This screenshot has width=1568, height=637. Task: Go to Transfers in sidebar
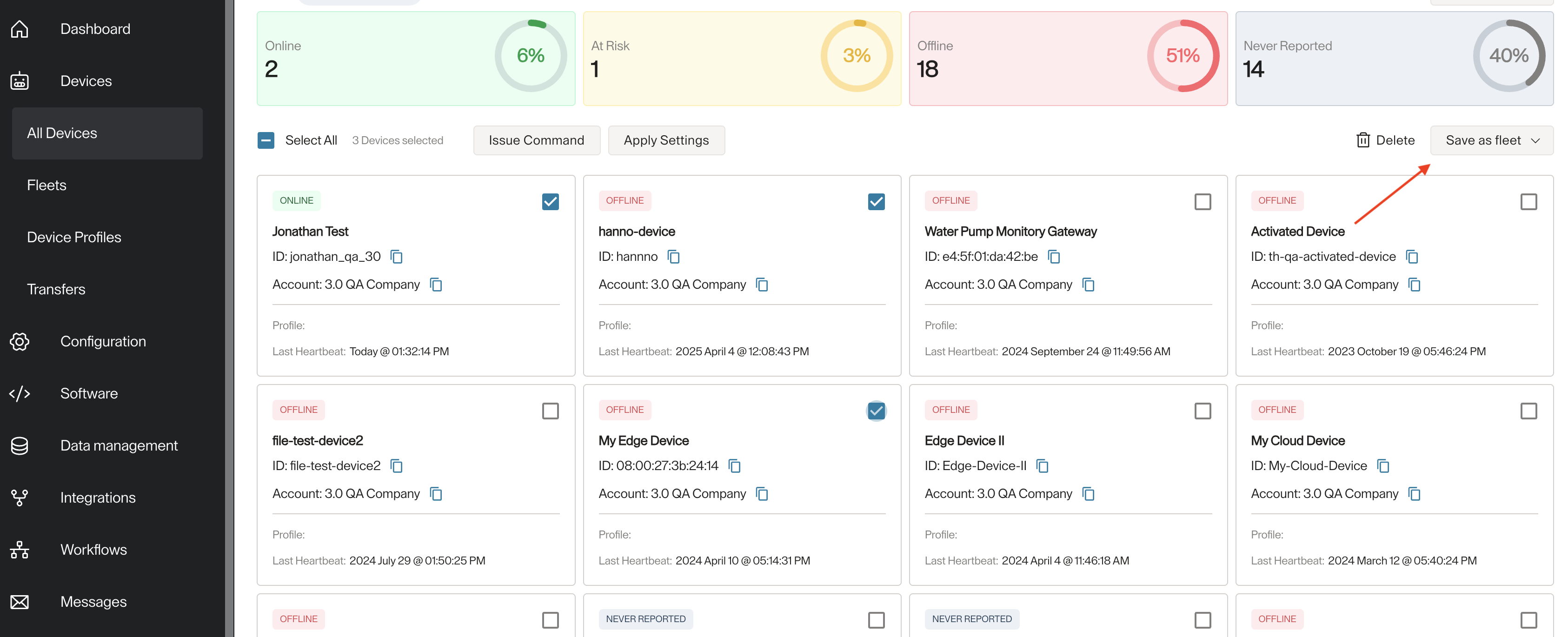56,289
